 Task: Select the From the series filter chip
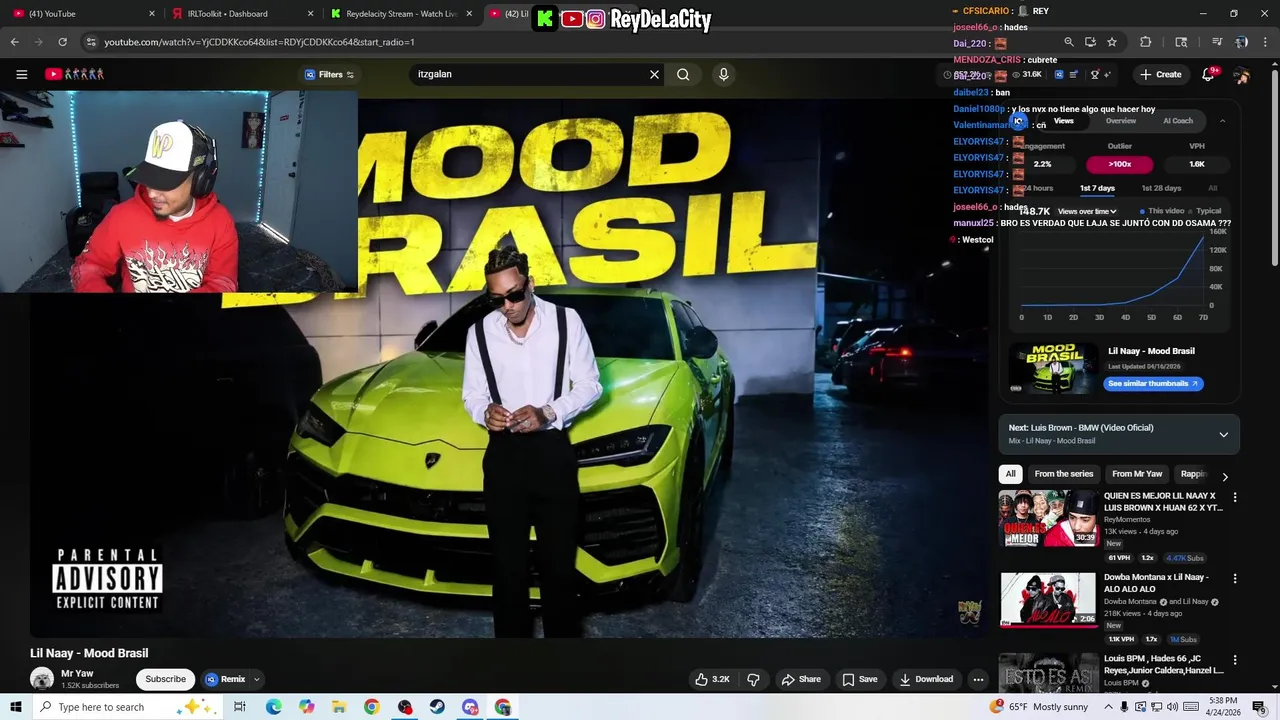(x=1064, y=474)
